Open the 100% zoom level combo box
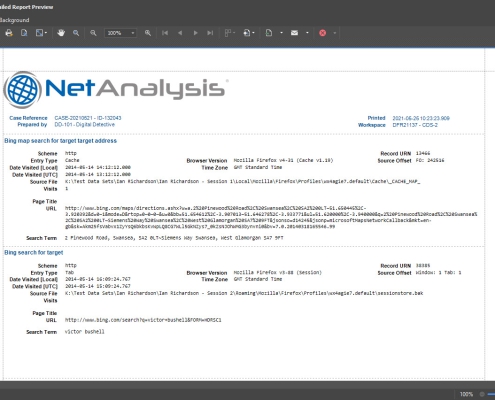 pos(120,33)
